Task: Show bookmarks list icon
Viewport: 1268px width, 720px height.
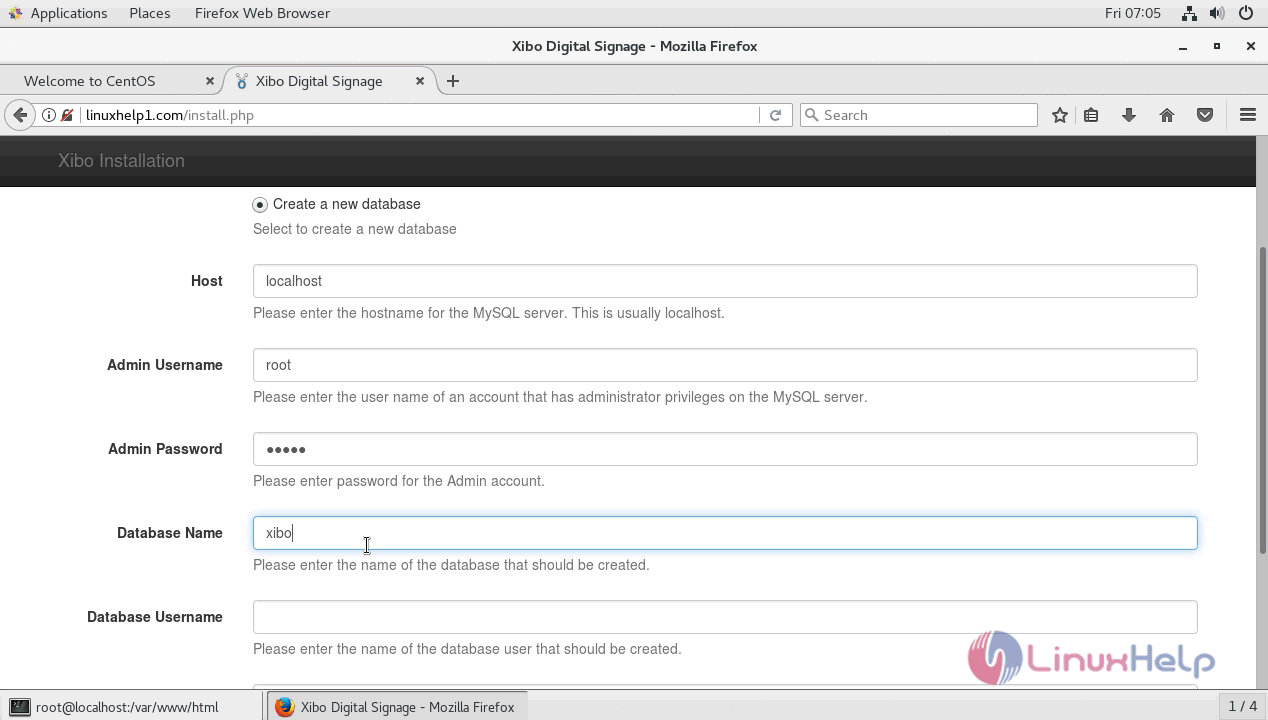Action: (1091, 115)
